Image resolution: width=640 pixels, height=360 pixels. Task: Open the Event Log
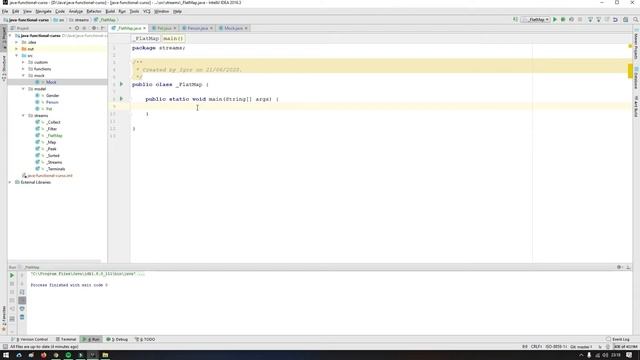(x=618, y=339)
